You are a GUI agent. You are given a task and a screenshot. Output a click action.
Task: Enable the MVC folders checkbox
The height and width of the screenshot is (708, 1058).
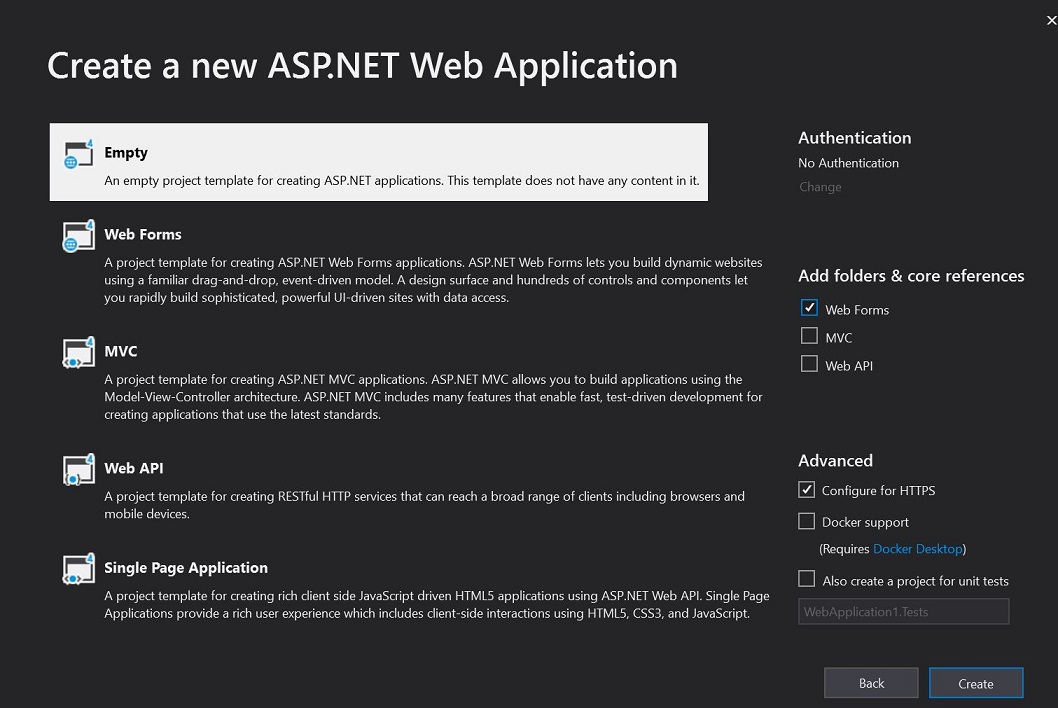coord(809,337)
